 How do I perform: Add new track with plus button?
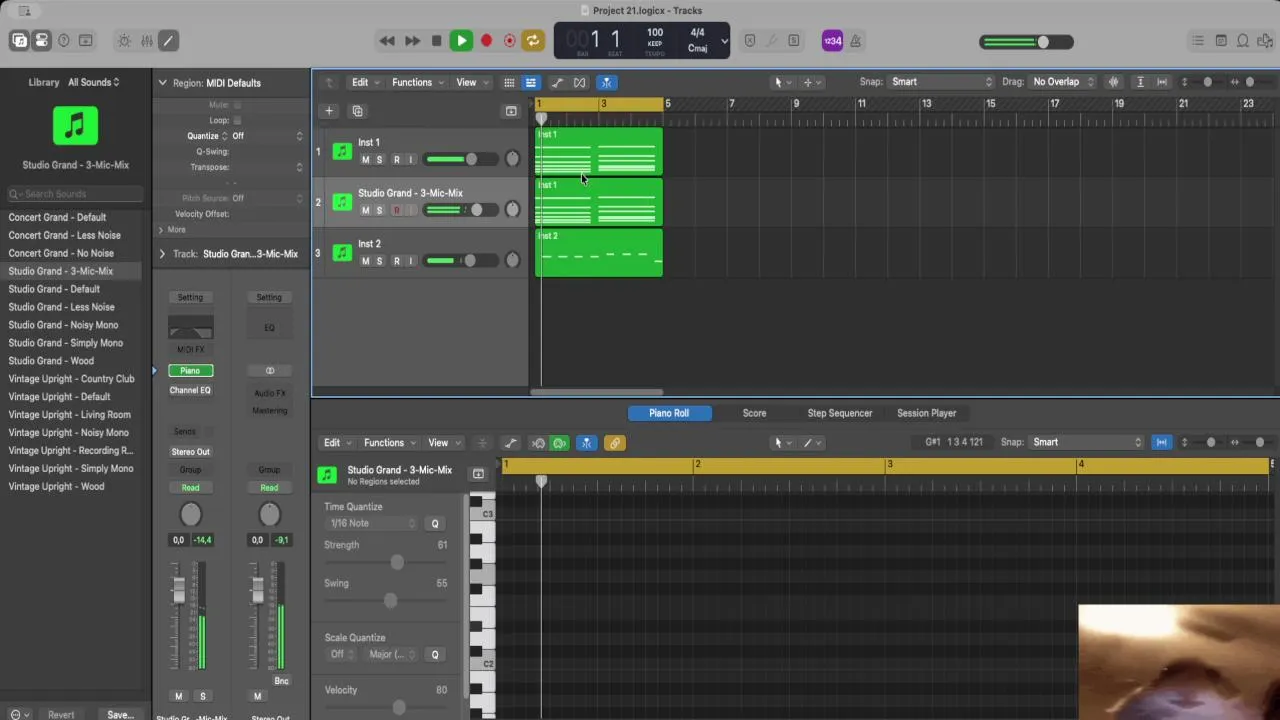click(x=329, y=111)
